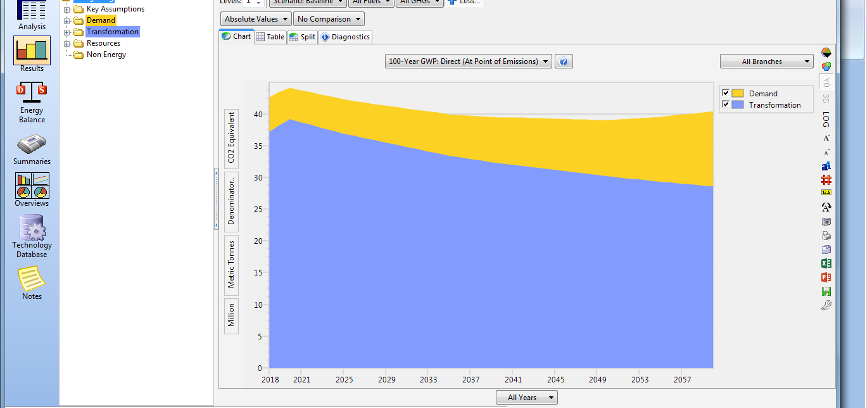Click the Million scale axis button

tap(231, 316)
